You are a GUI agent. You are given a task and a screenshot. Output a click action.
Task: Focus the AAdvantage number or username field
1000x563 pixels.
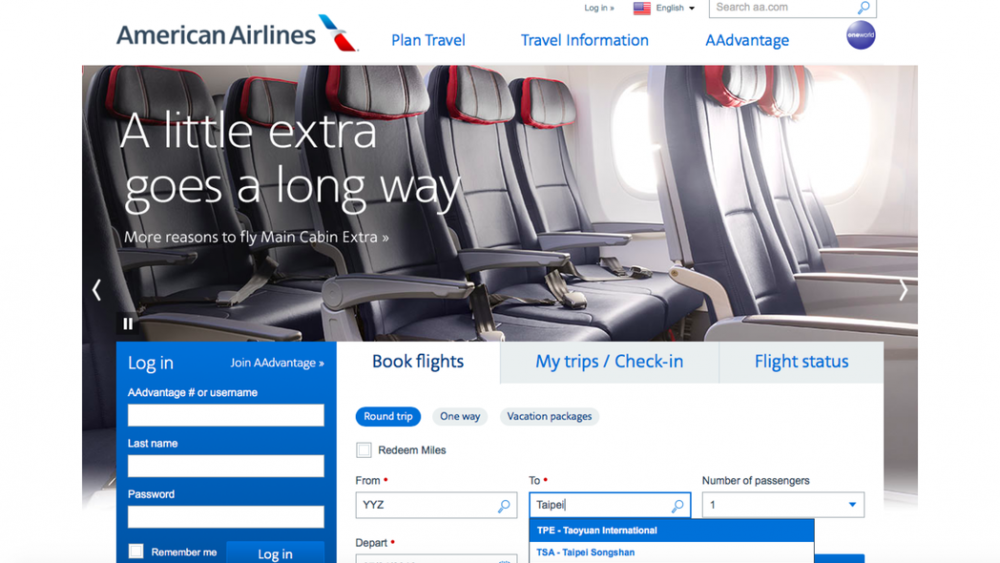(226, 415)
